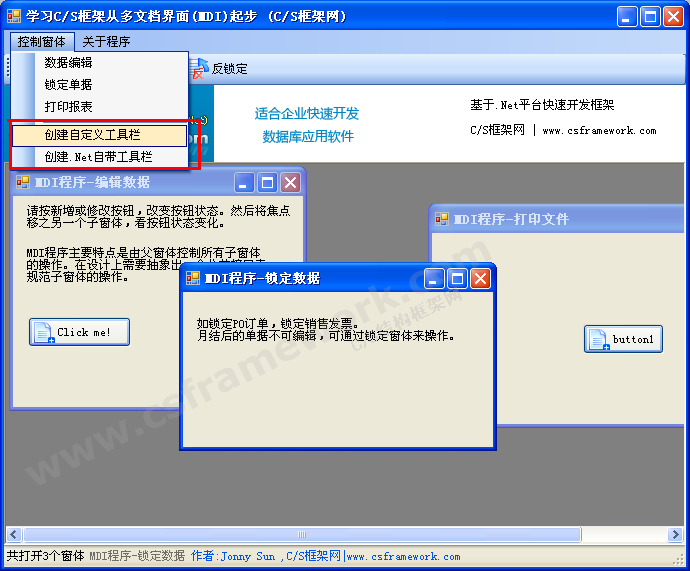Choose the 锁定单据 menu entry
The width and height of the screenshot is (690, 571).
pos(68,85)
